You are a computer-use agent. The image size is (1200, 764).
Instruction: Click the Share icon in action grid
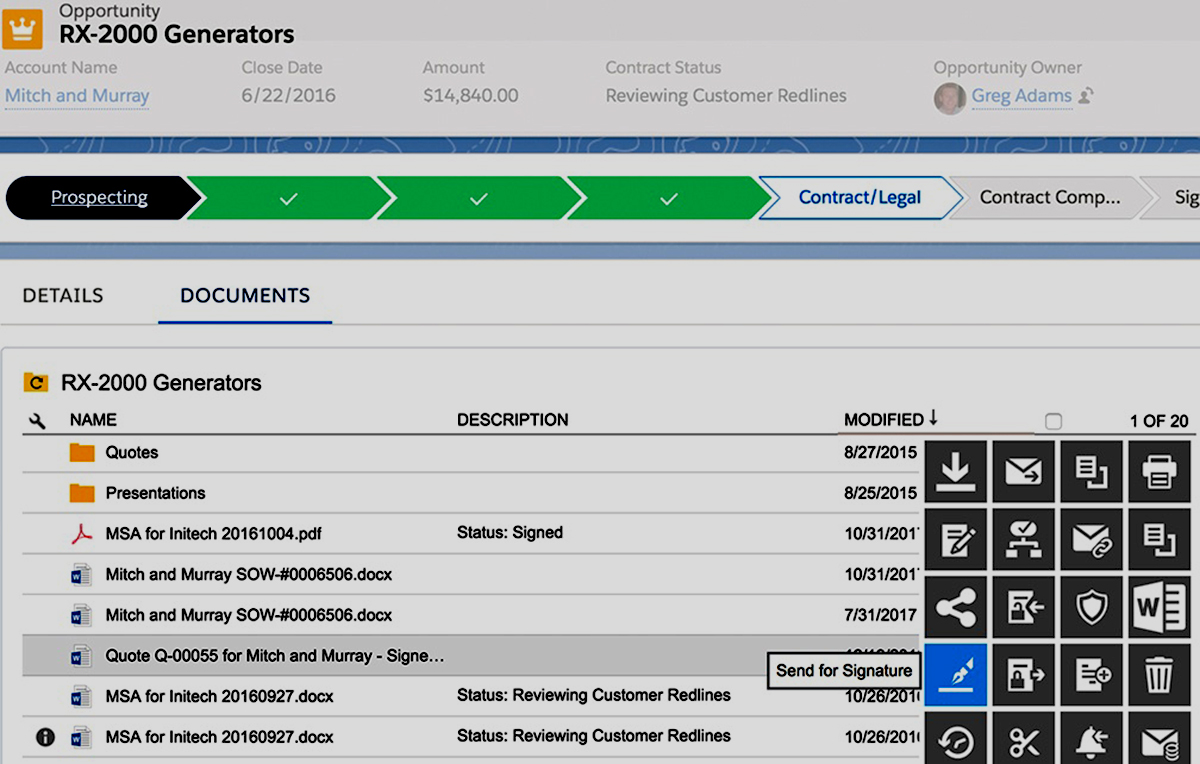[x=955, y=607]
